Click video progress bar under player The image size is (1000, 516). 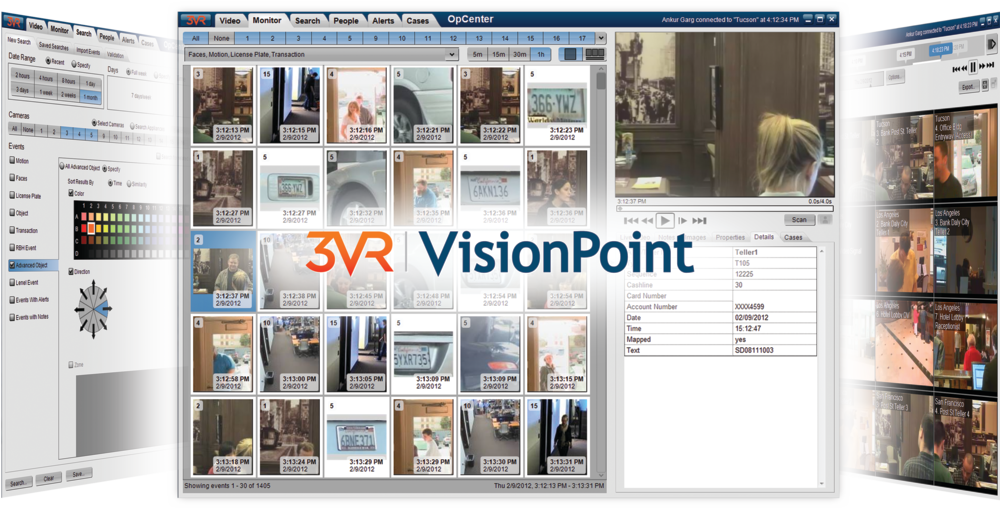point(724,208)
